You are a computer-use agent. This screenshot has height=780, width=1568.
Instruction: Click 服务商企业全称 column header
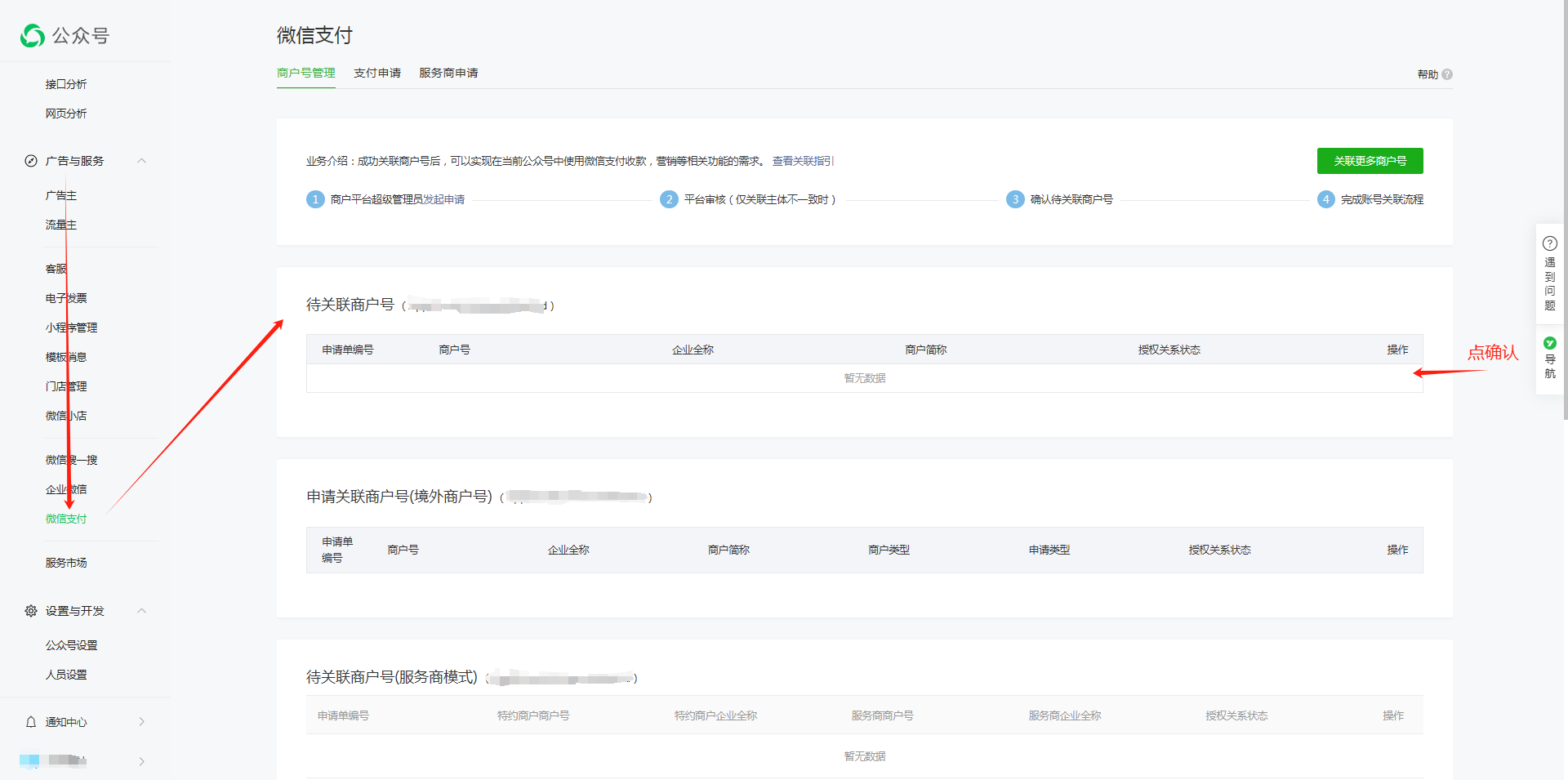coord(1065,715)
